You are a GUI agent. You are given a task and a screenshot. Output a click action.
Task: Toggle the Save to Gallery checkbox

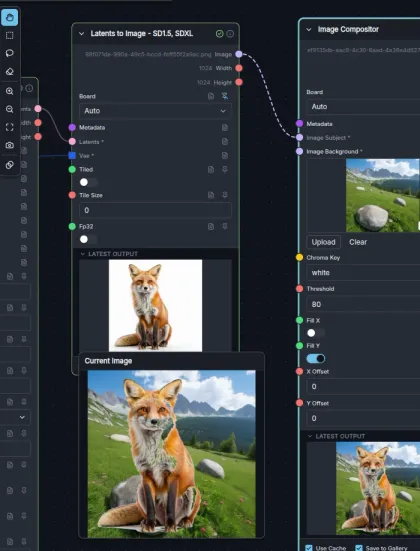359,548
